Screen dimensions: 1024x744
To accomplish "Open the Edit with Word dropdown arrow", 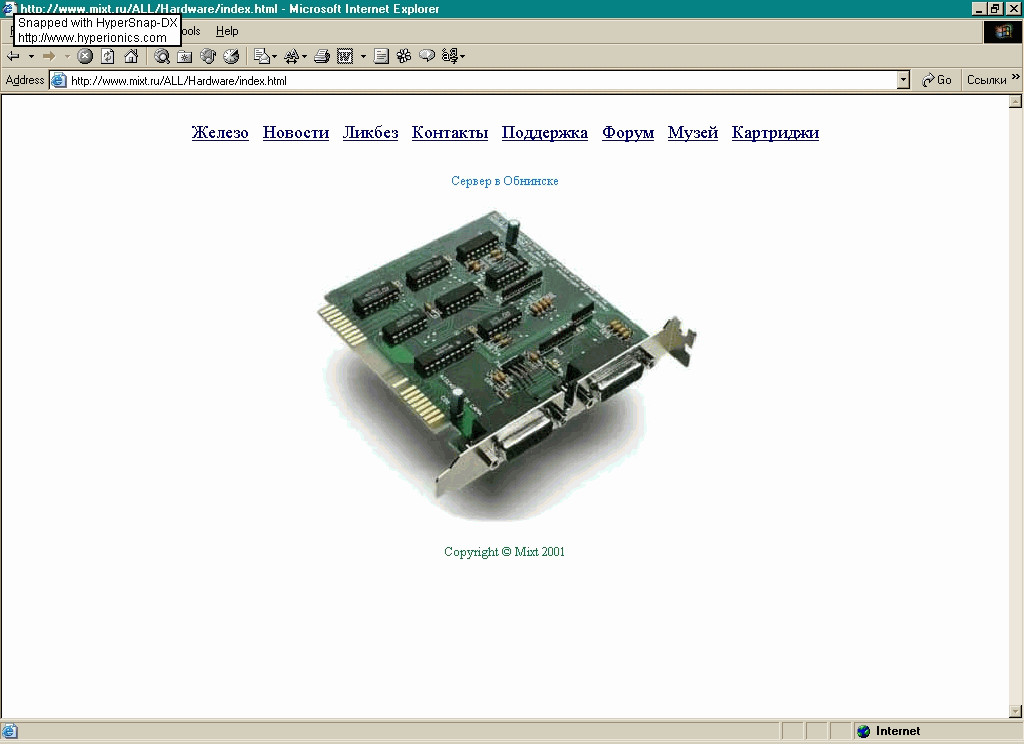I will coord(363,57).
